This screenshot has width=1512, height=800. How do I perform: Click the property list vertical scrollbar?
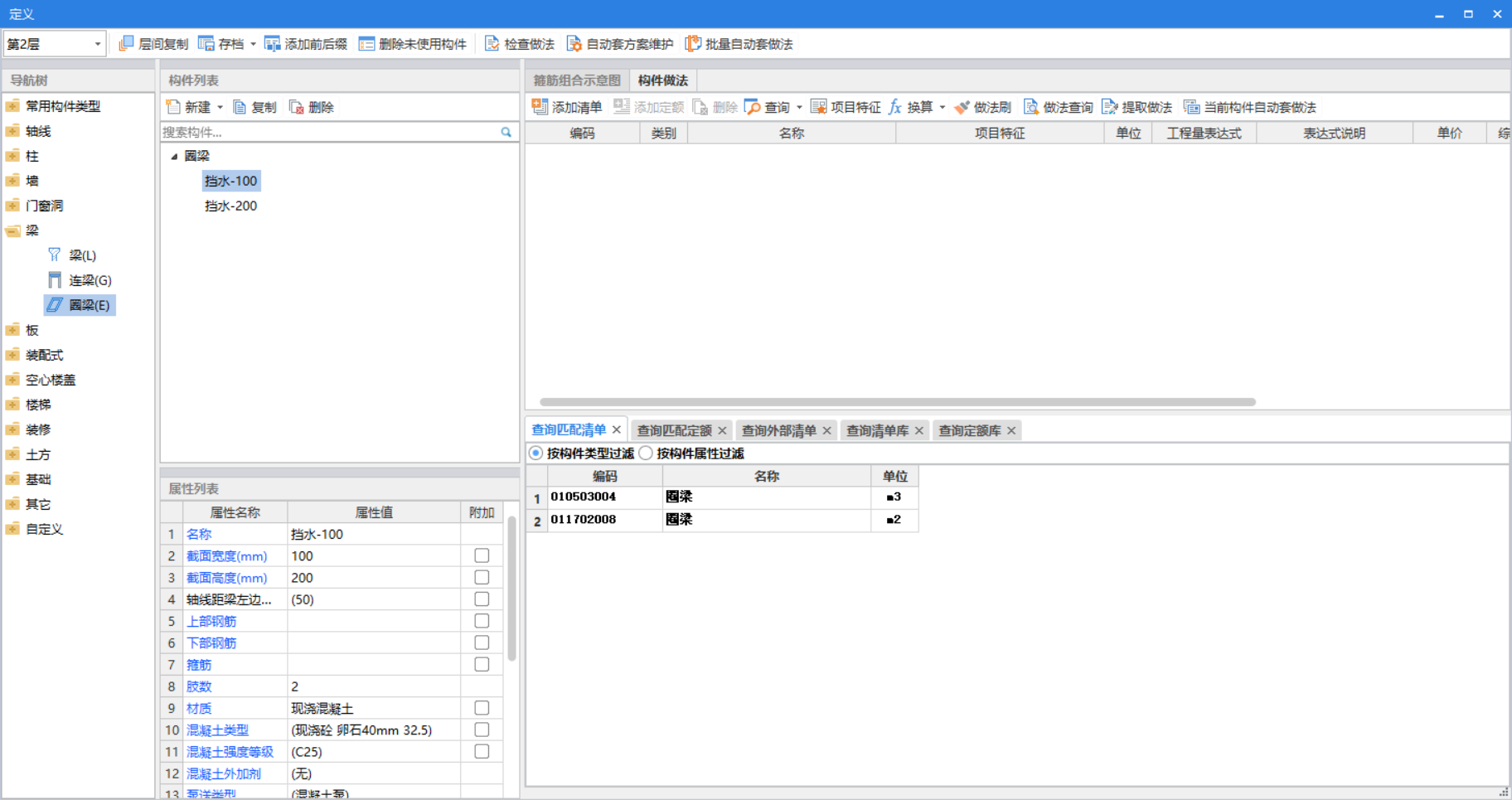tap(511, 589)
